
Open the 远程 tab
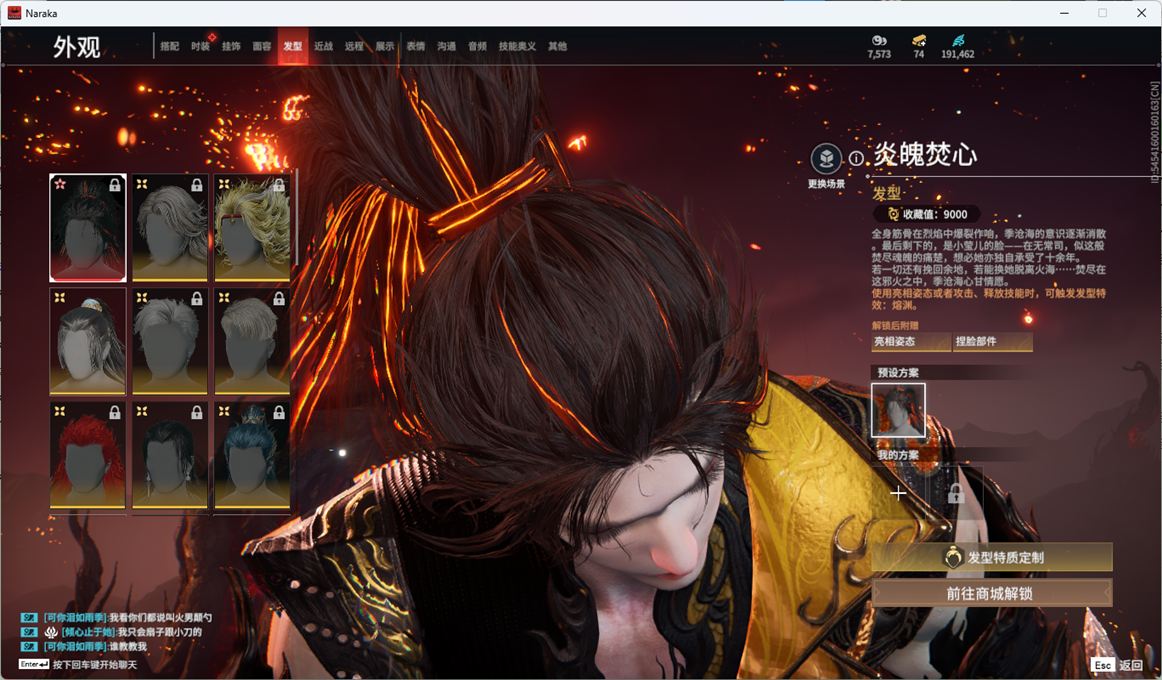click(x=354, y=46)
